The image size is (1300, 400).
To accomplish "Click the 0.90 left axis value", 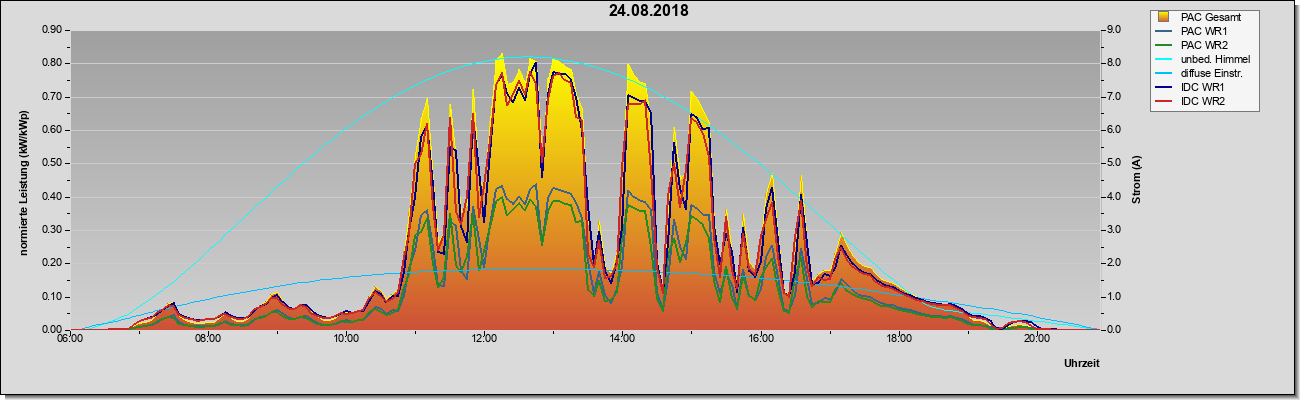I will (x=53, y=30).
